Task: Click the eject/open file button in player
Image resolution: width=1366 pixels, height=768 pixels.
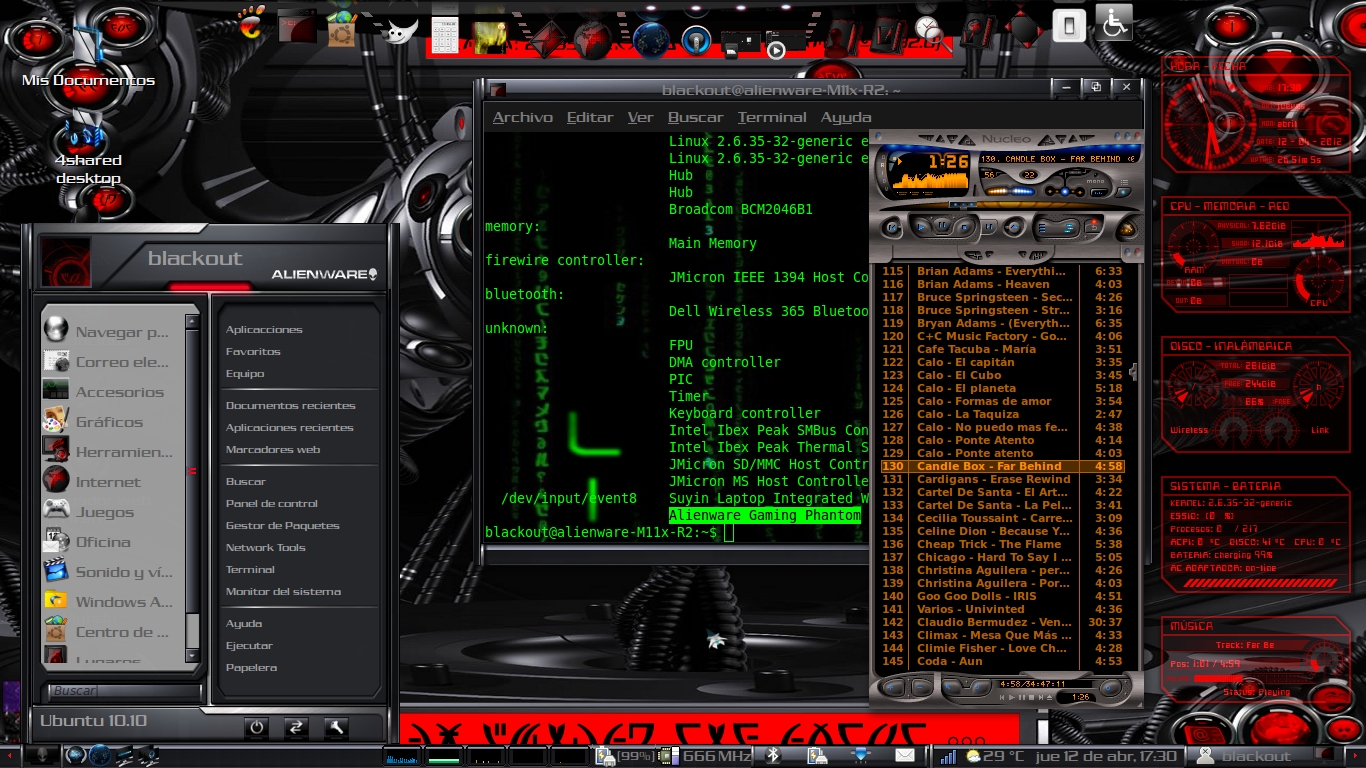Action: pyautogui.click(x=1014, y=227)
